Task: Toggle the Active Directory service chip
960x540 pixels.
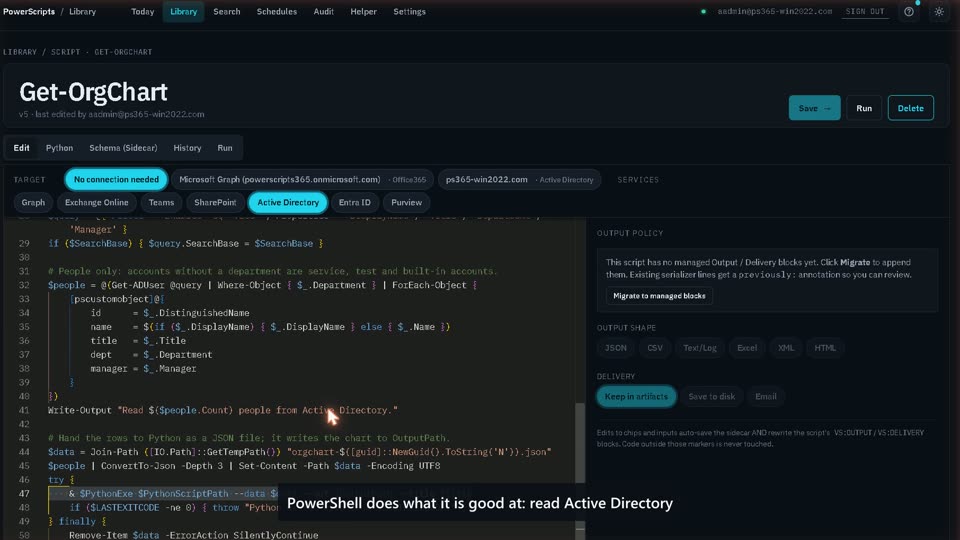Action: pos(288,203)
